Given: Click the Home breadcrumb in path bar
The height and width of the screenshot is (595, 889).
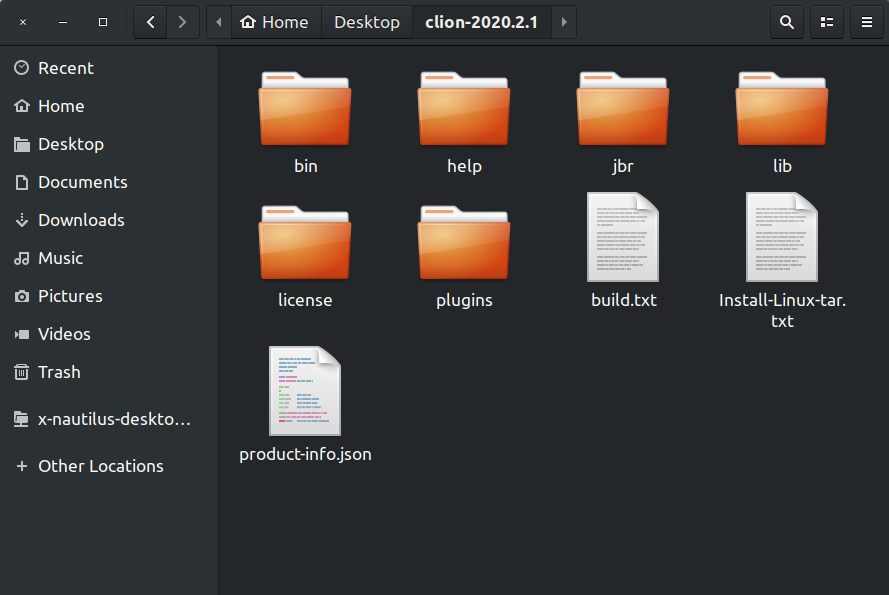Looking at the screenshot, I should coord(276,22).
